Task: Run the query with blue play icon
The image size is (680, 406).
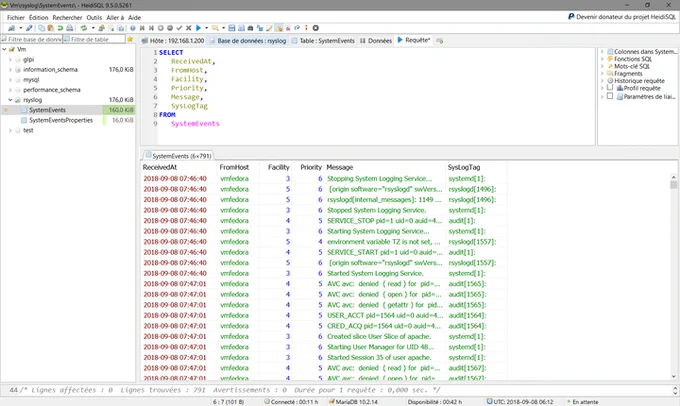Action: click(x=198, y=28)
